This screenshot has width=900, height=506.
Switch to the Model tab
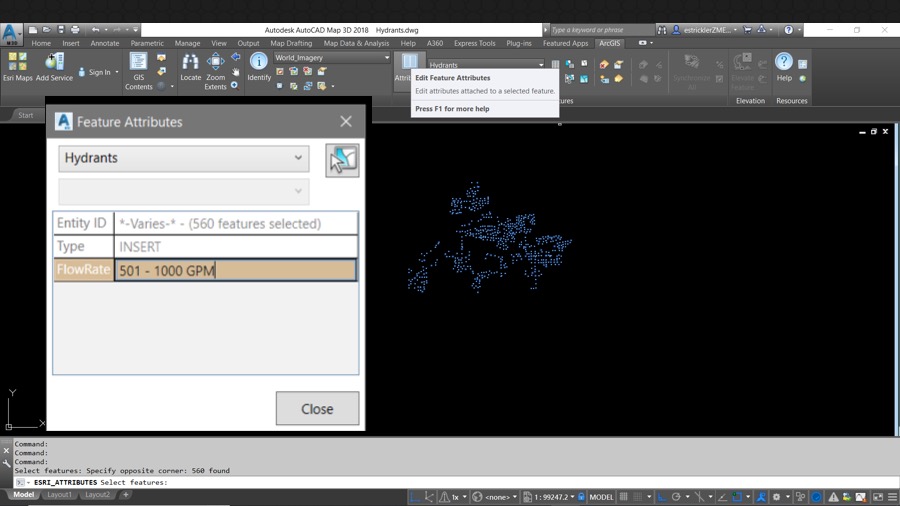click(x=24, y=495)
